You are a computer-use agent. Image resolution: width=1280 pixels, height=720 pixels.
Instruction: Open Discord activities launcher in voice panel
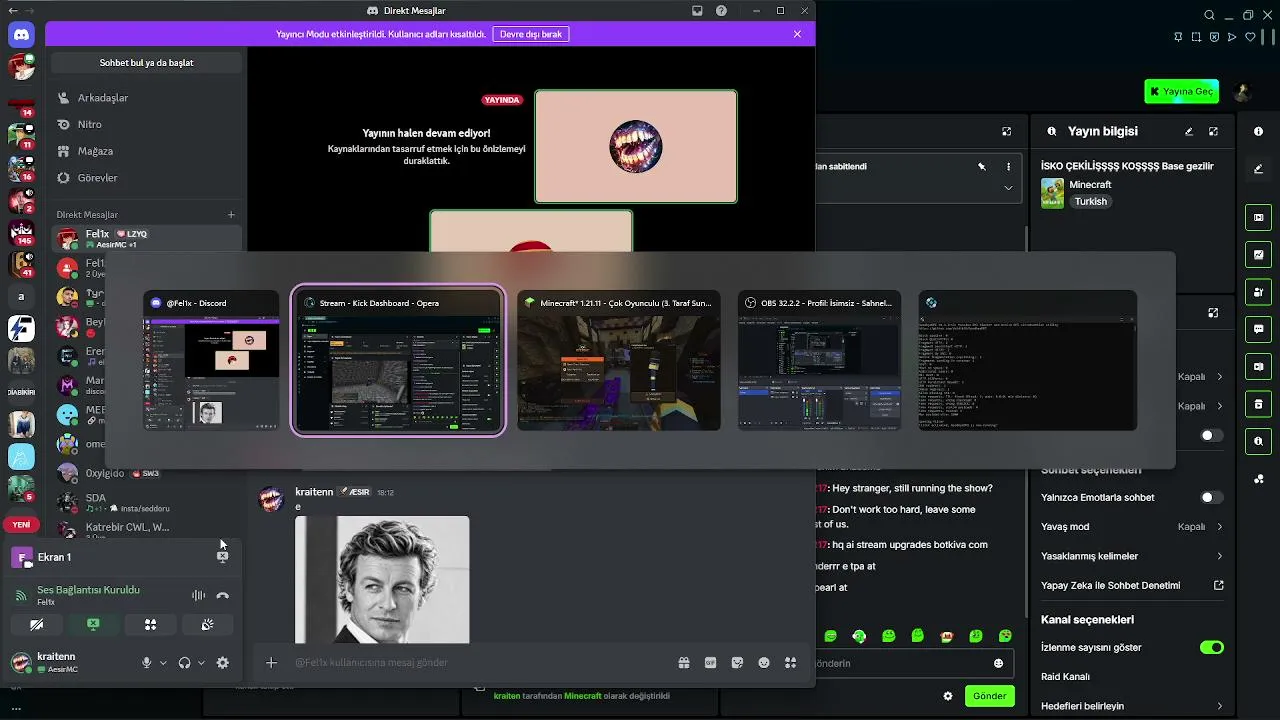[150, 625]
